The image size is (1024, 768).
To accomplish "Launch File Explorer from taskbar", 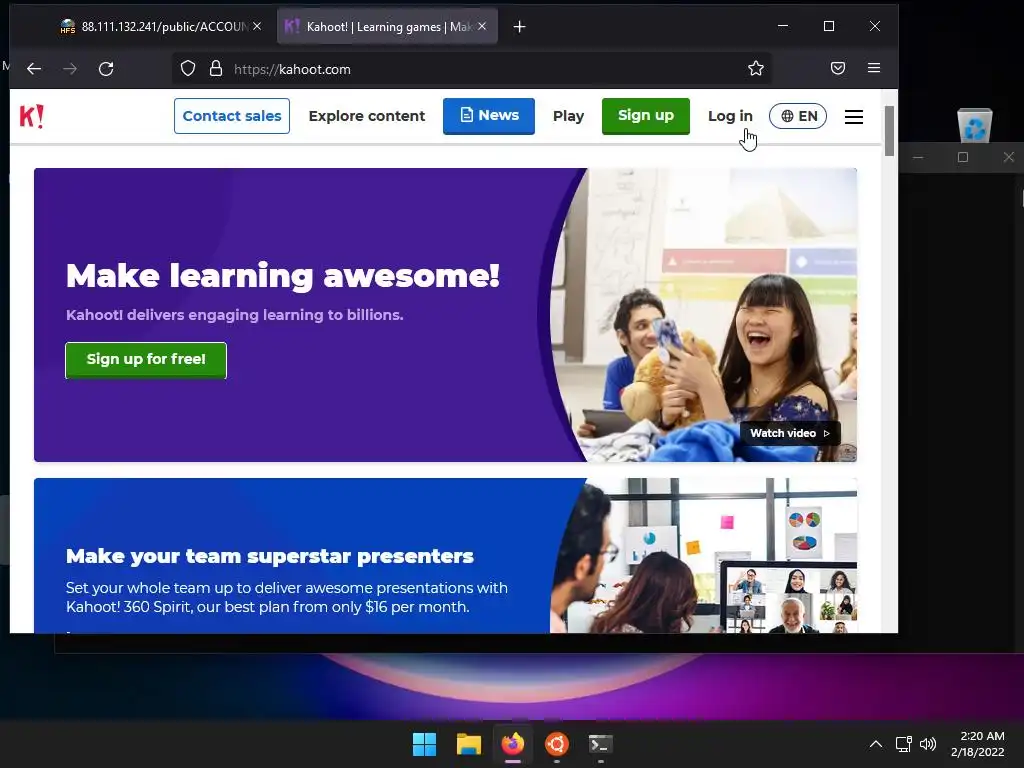I will click(x=468, y=744).
